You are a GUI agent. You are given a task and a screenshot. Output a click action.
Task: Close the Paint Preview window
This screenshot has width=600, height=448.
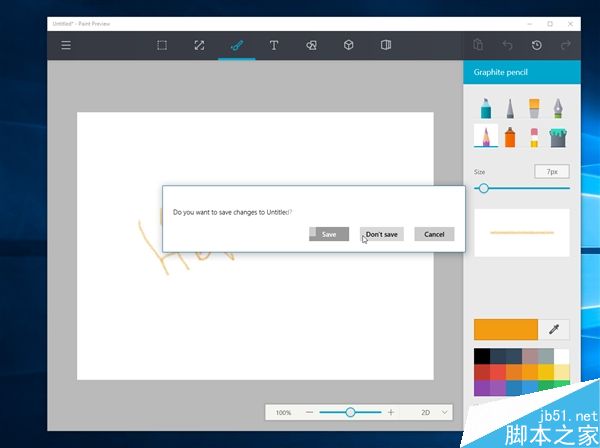(570, 24)
